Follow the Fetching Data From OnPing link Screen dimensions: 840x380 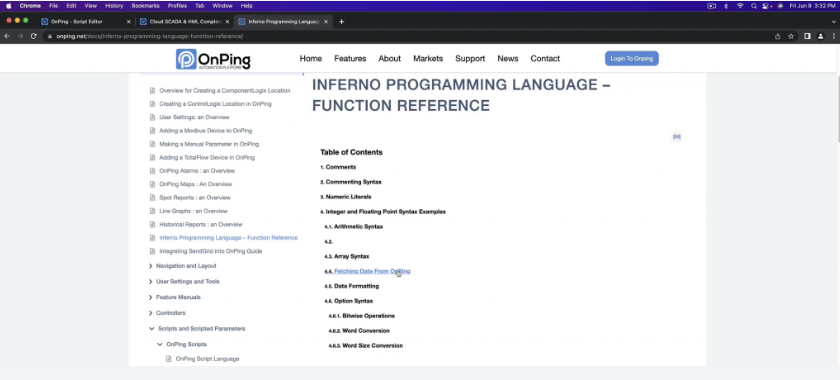(372, 271)
